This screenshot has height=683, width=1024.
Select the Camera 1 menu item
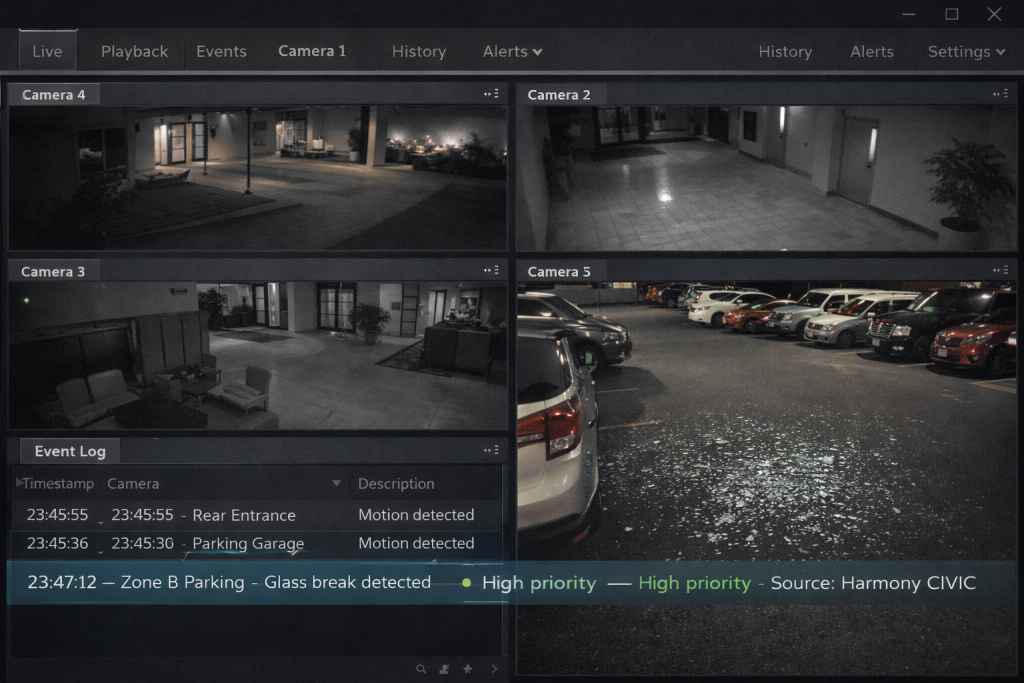312,50
